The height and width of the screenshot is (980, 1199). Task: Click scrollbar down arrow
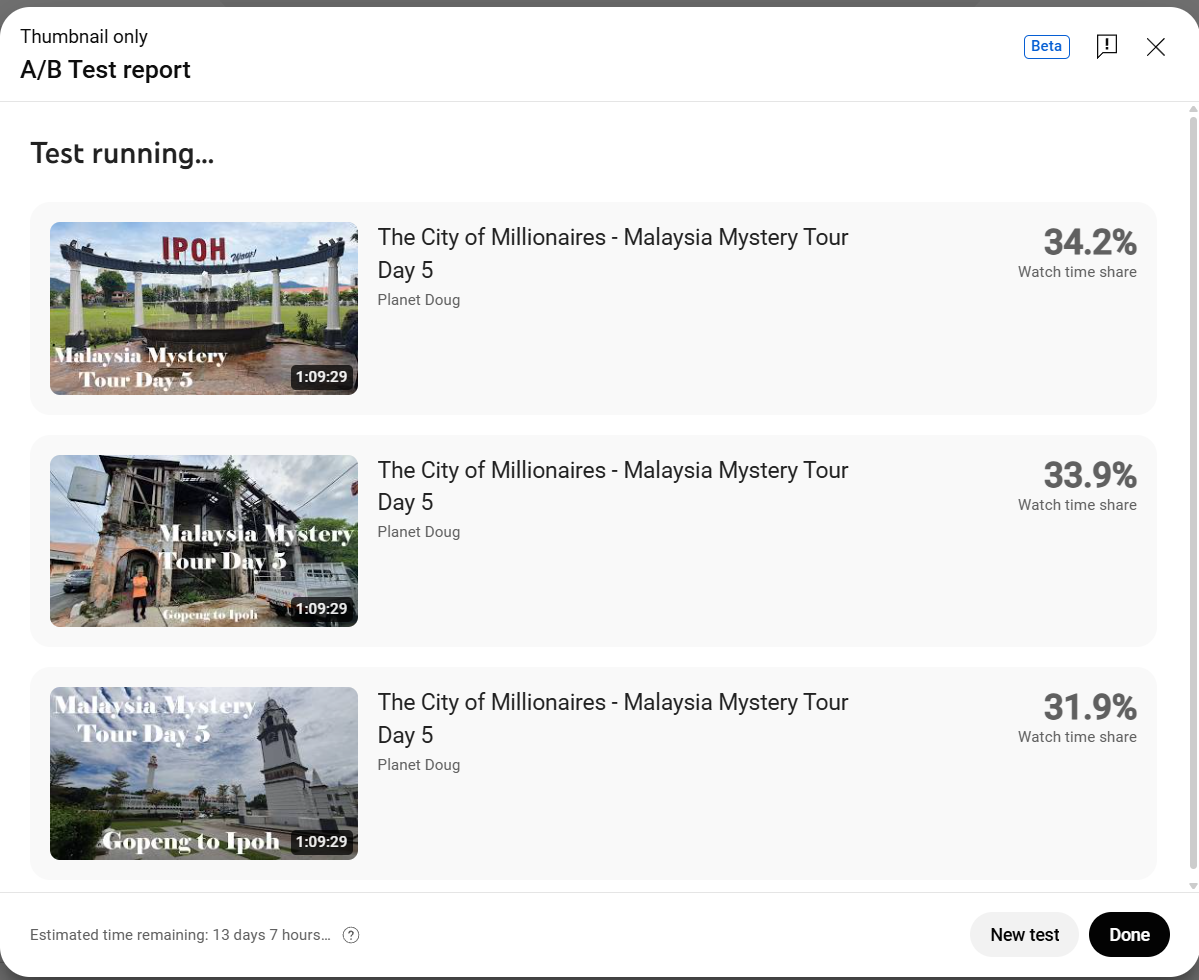click(x=1192, y=885)
